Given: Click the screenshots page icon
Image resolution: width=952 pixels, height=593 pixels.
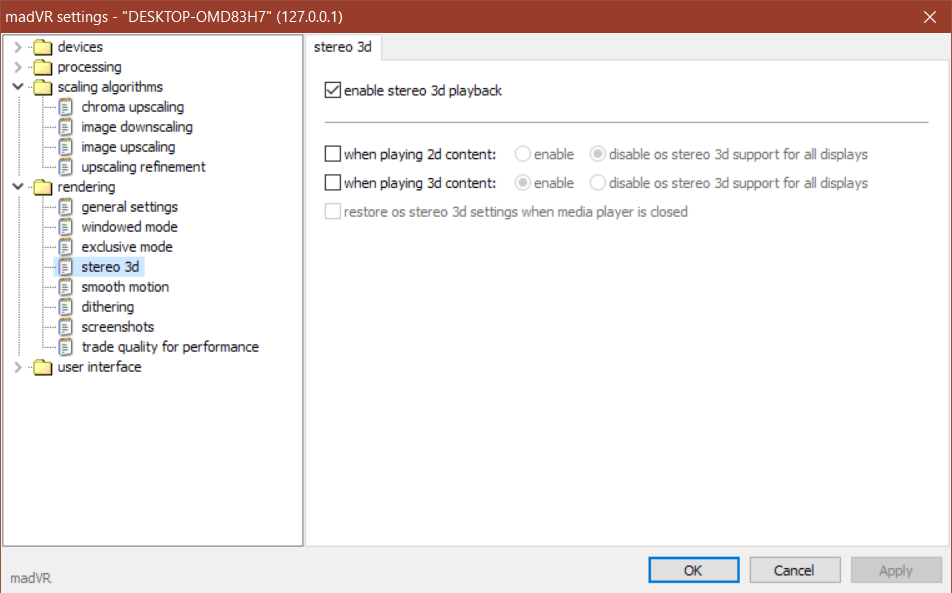Looking at the screenshot, I should coord(66,327).
